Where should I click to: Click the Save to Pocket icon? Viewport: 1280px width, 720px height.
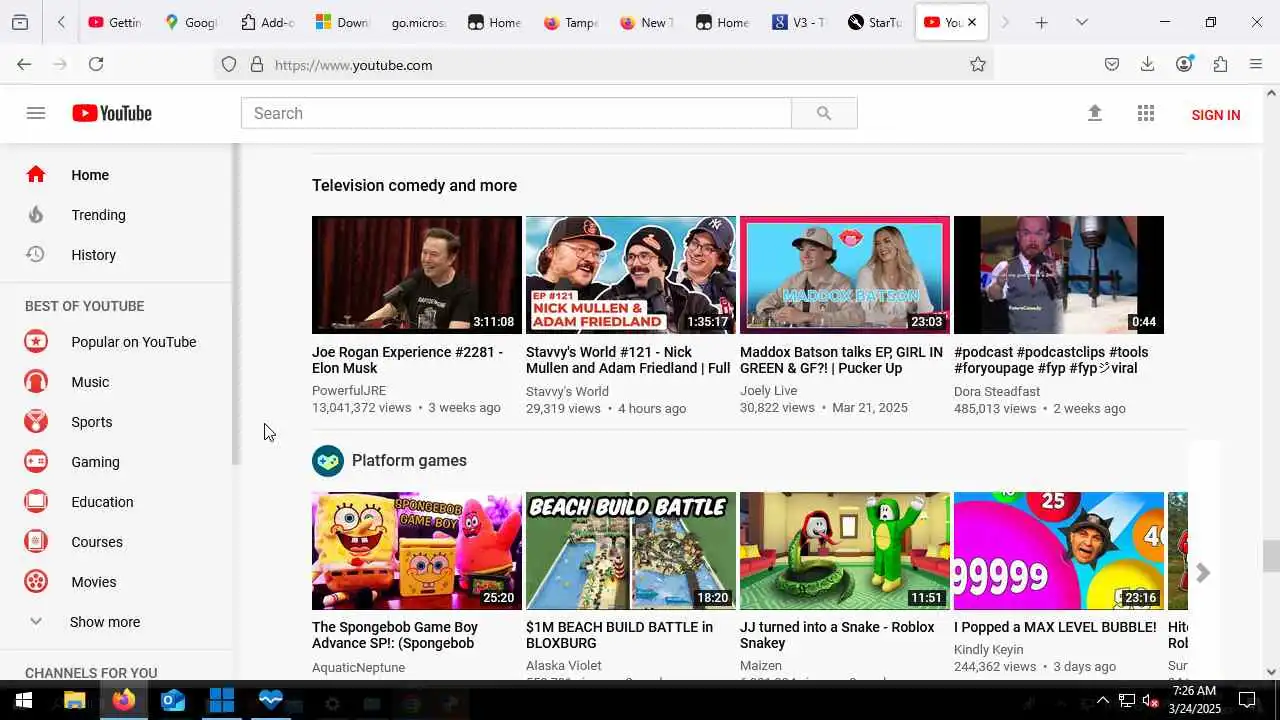tap(1112, 64)
